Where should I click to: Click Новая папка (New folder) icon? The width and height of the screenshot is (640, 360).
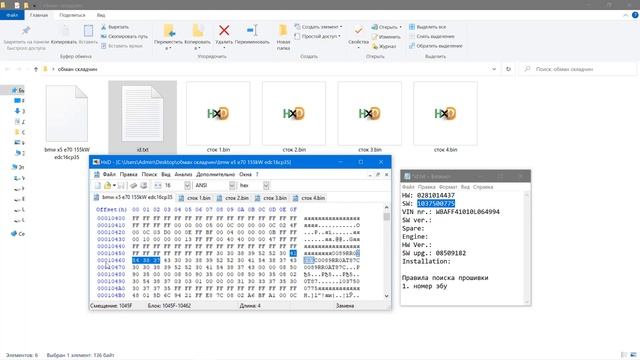point(283,32)
